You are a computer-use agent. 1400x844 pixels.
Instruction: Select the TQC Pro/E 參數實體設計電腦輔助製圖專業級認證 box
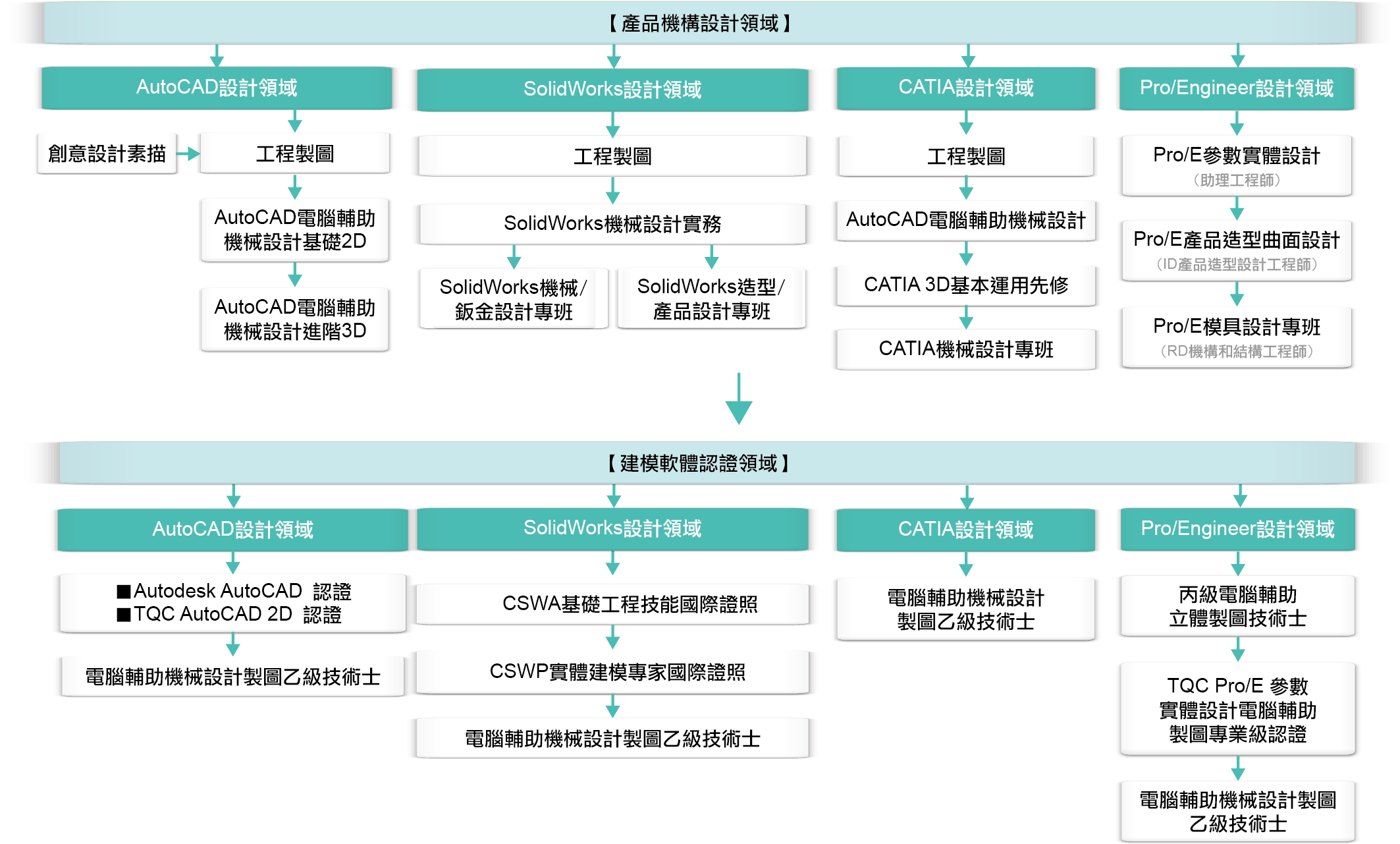(1238, 710)
